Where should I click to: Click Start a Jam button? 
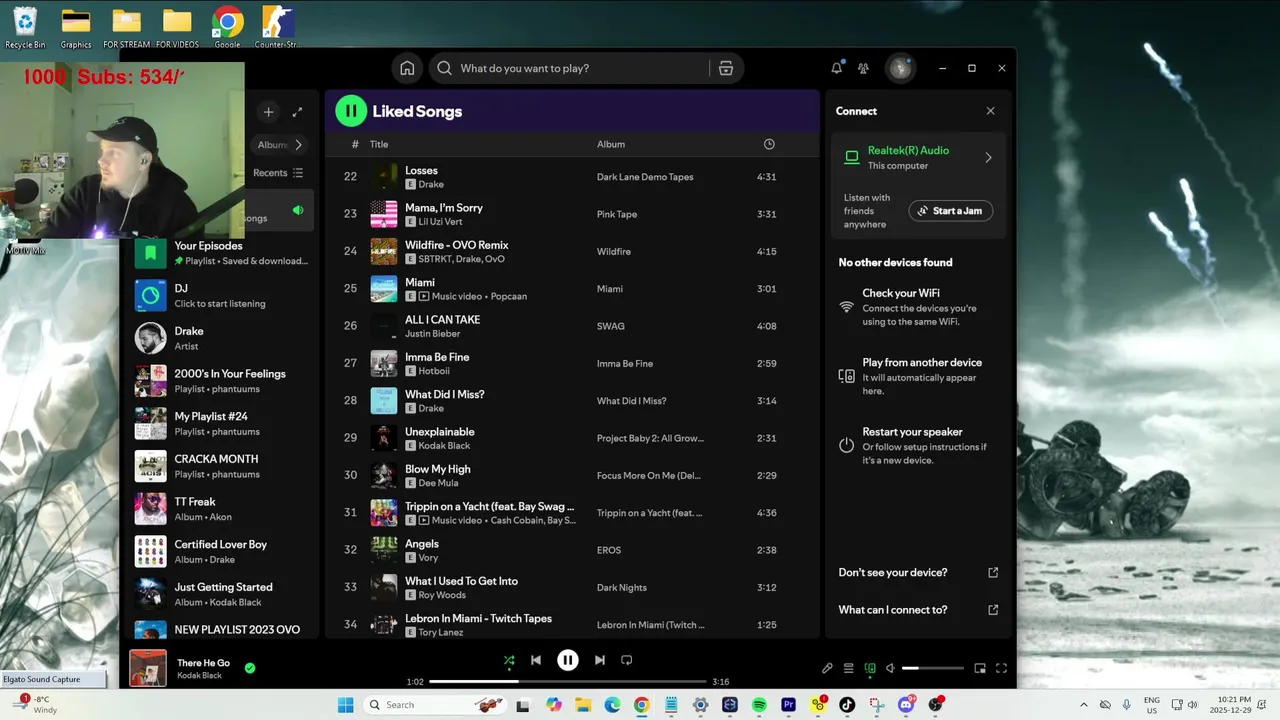point(951,211)
